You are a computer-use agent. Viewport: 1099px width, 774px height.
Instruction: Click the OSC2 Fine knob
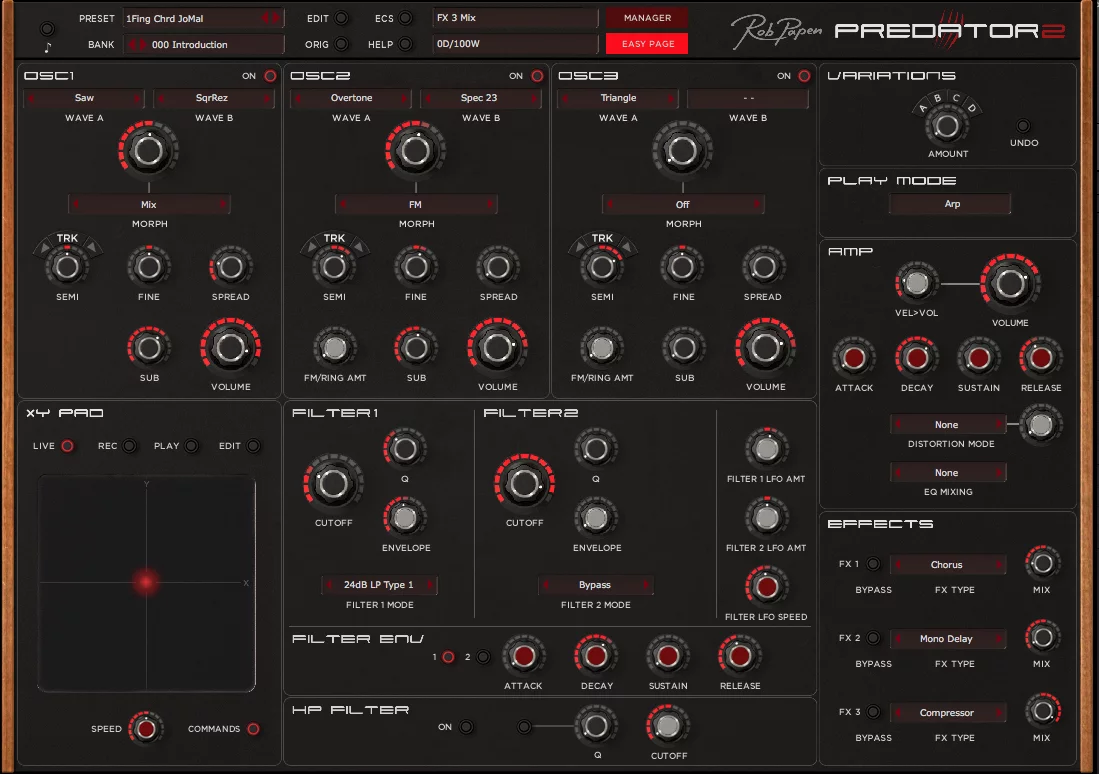coord(416,267)
